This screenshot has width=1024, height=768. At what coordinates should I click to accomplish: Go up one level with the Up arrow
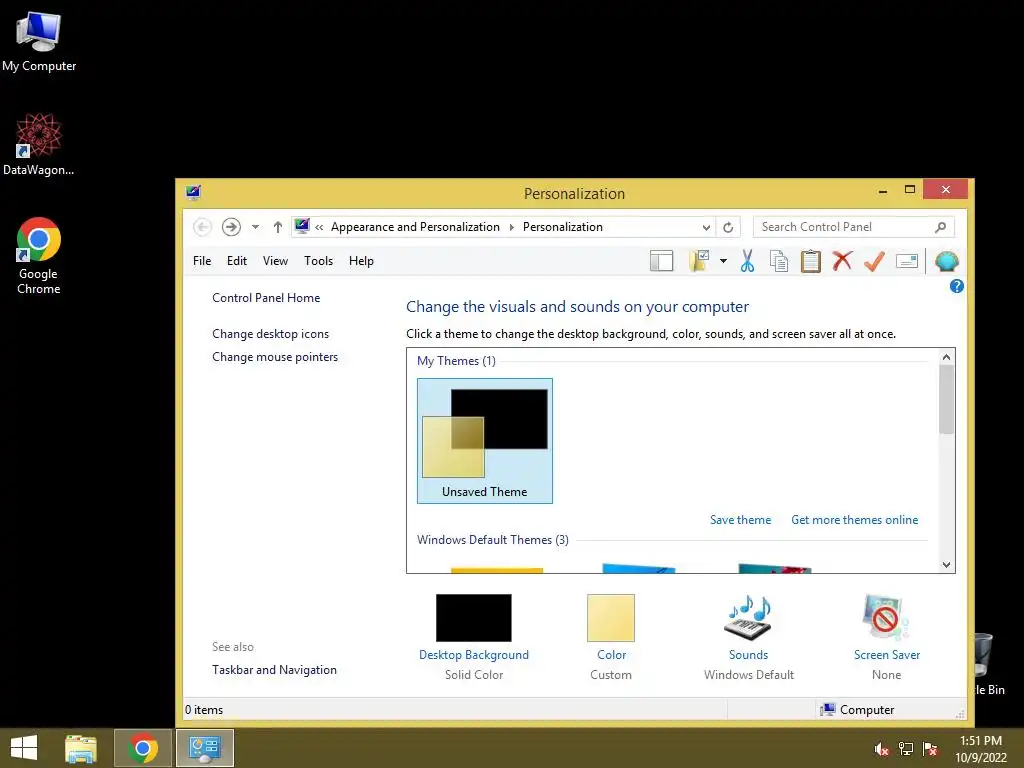click(x=278, y=227)
